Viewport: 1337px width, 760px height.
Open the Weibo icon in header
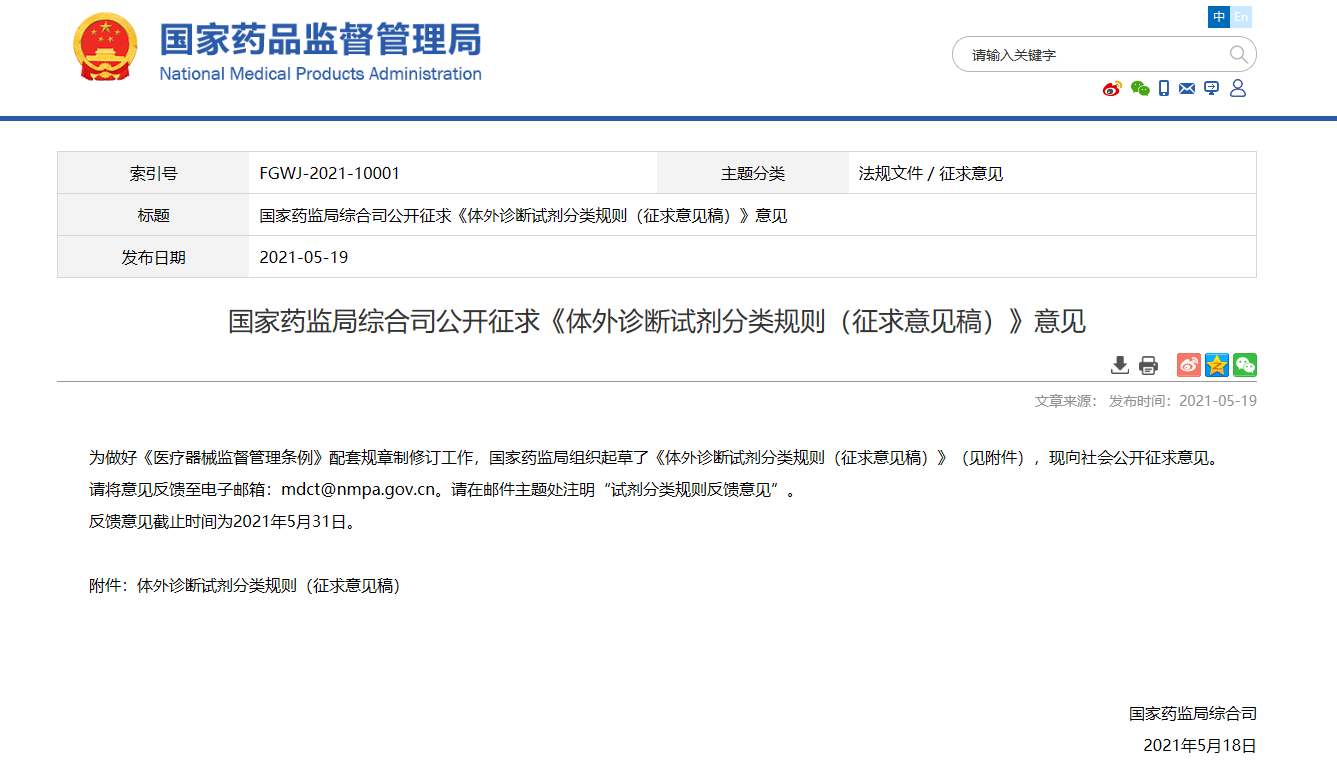click(x=1112, y=89)
